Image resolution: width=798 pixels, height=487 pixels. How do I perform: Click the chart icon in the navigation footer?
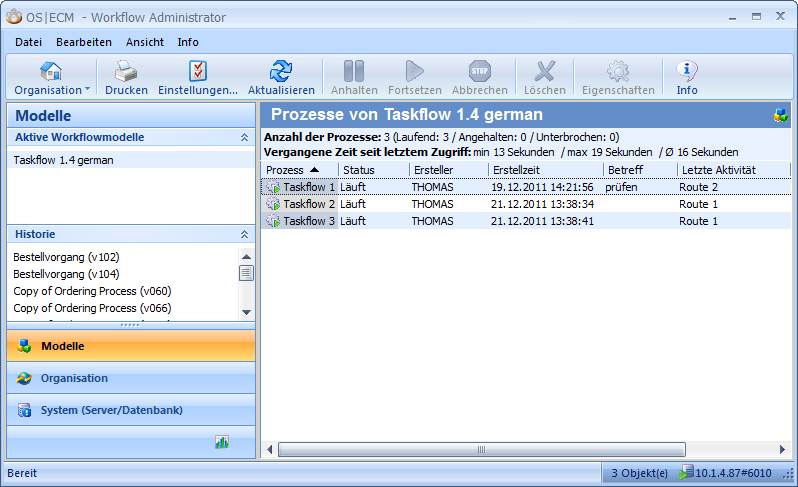[222, 442]
